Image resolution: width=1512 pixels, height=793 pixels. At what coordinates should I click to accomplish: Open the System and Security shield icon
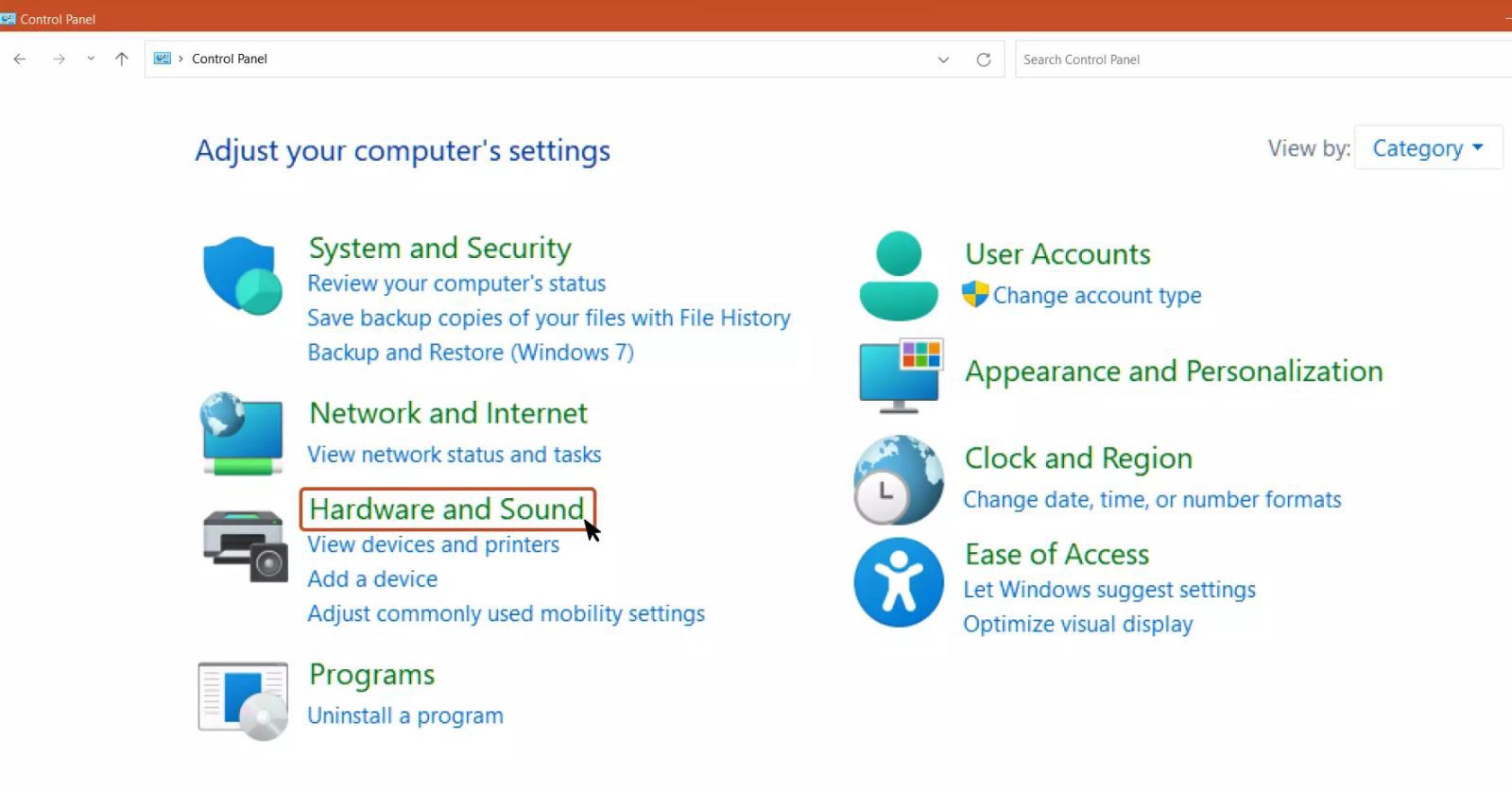(x=243, y=275)
